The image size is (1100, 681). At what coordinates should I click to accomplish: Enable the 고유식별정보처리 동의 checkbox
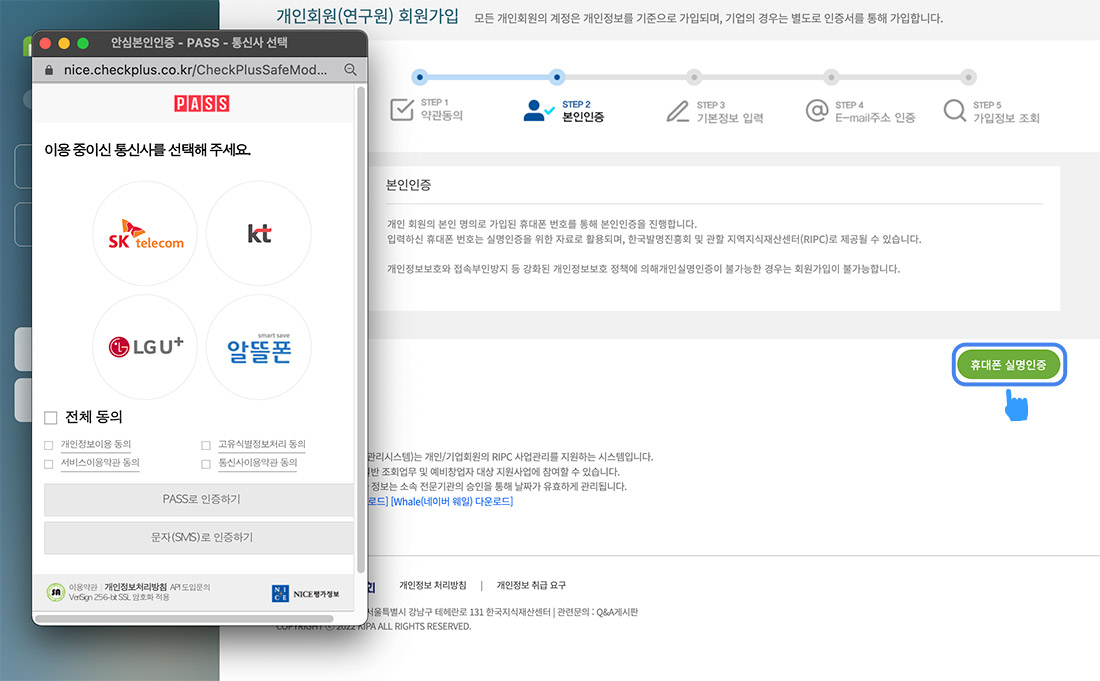[x=206, y=445]
